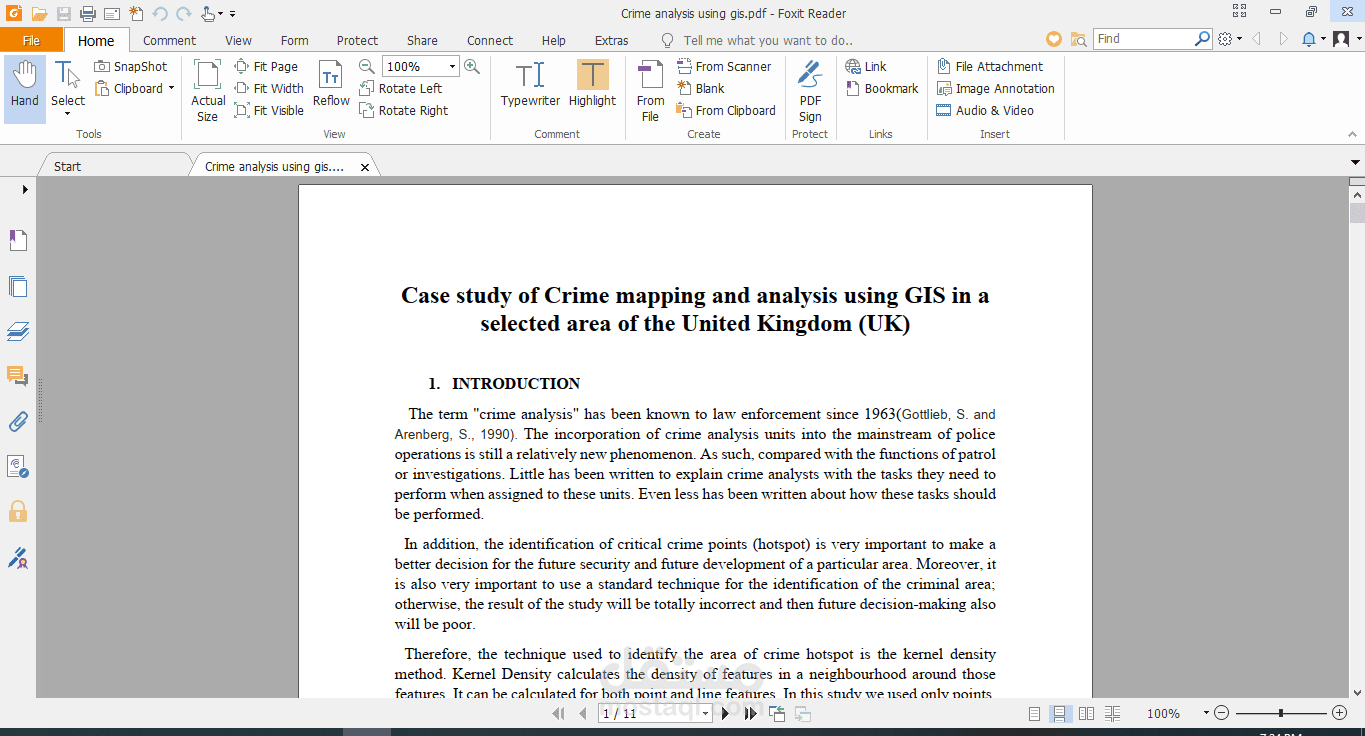Open the Customize Quick Access Toolbar arrow

[233, 14]
